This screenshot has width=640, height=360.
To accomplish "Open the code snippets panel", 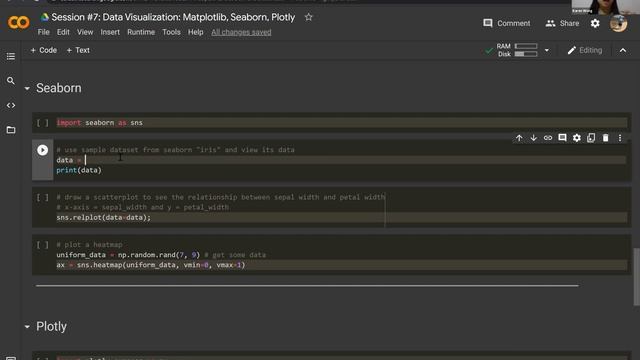I will tap(11, 105).
